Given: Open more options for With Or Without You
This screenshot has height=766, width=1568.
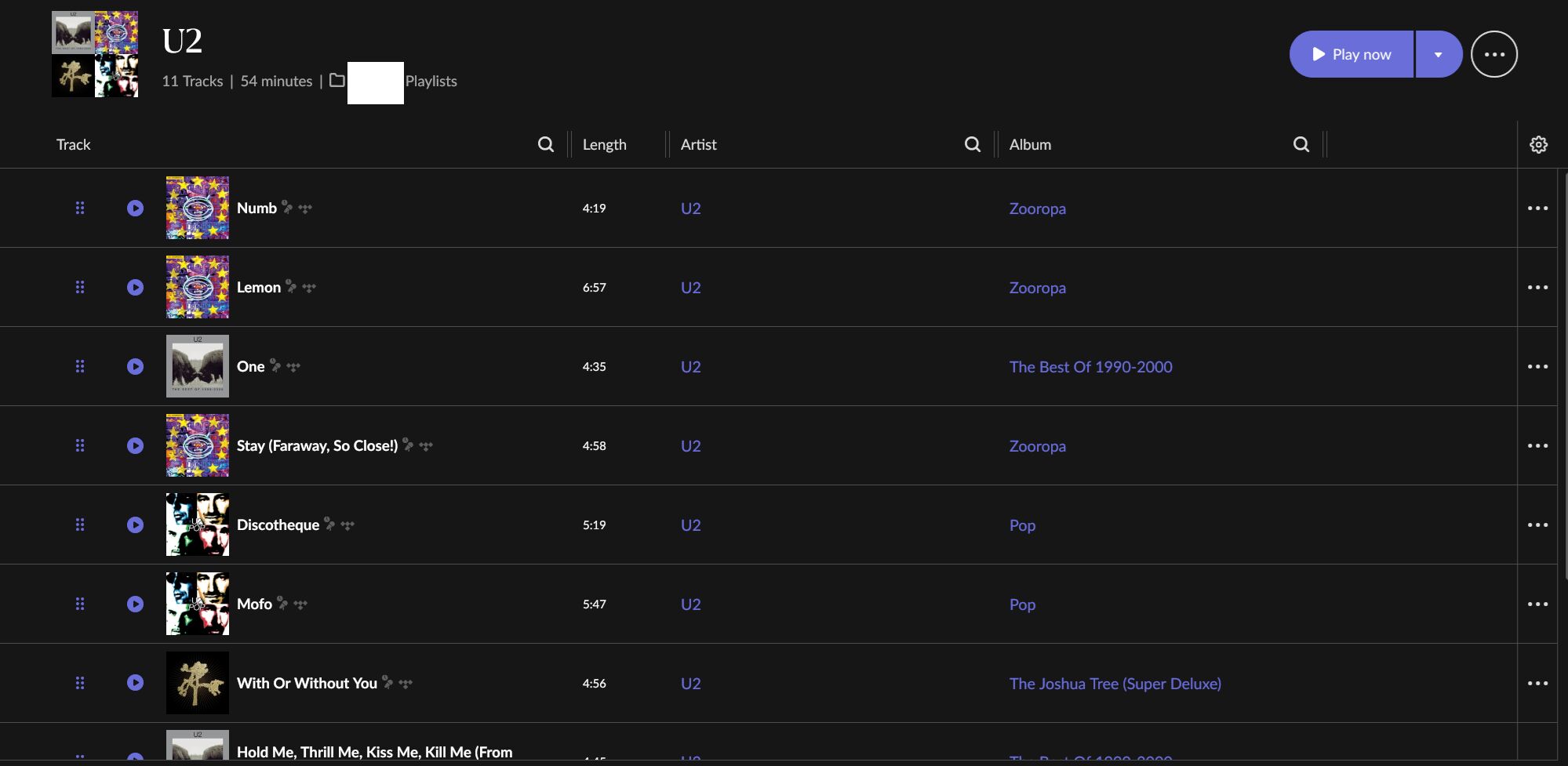Looking at the screenshot, I should [x=1537, y=683].
